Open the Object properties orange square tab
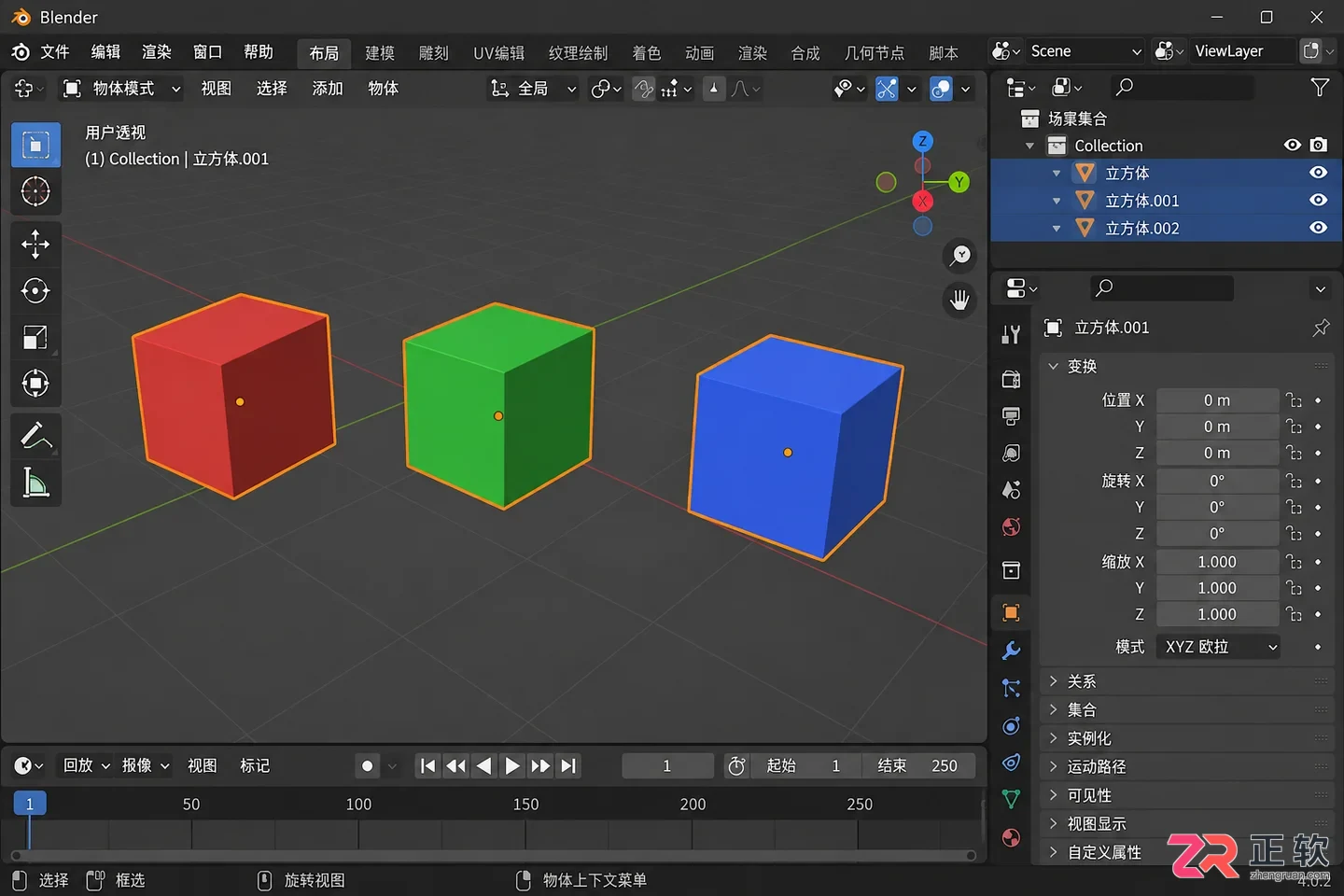Viewport: 1344px width, 896px height. click(x=1011, y=612)
